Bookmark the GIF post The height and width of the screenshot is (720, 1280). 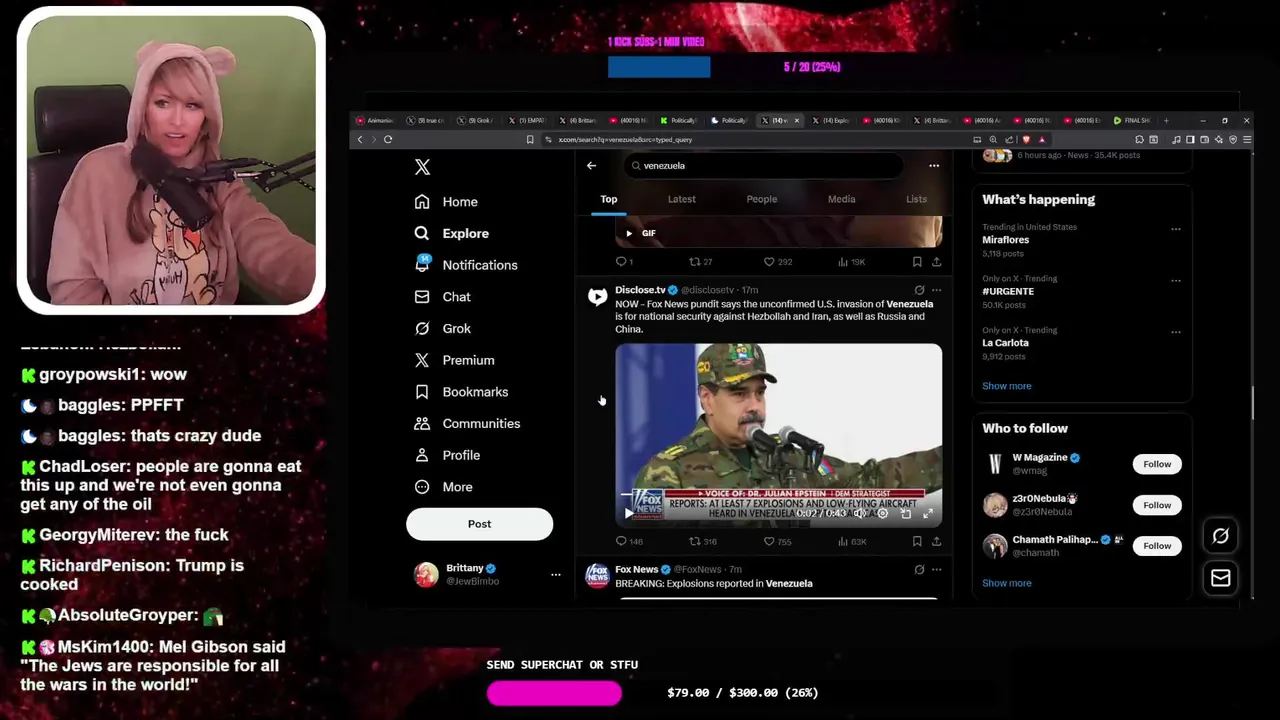pos(916,262)
